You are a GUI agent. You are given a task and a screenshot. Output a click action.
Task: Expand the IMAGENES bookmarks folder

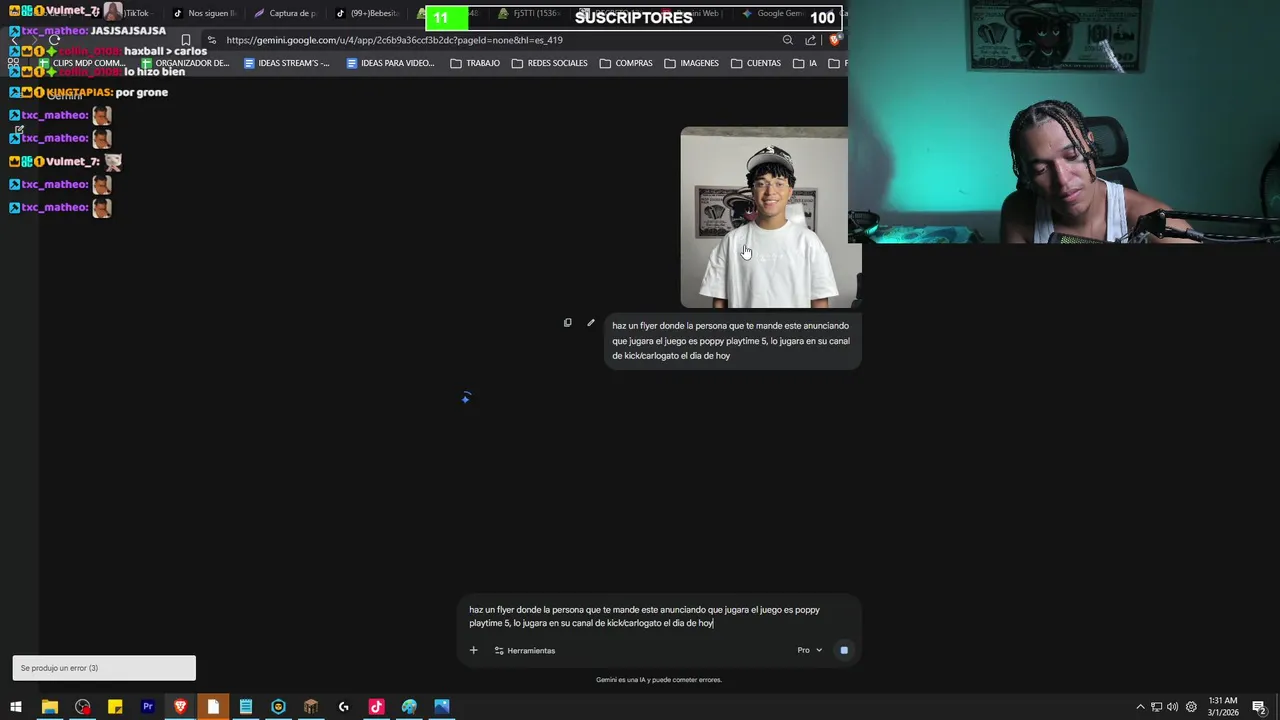691,63
